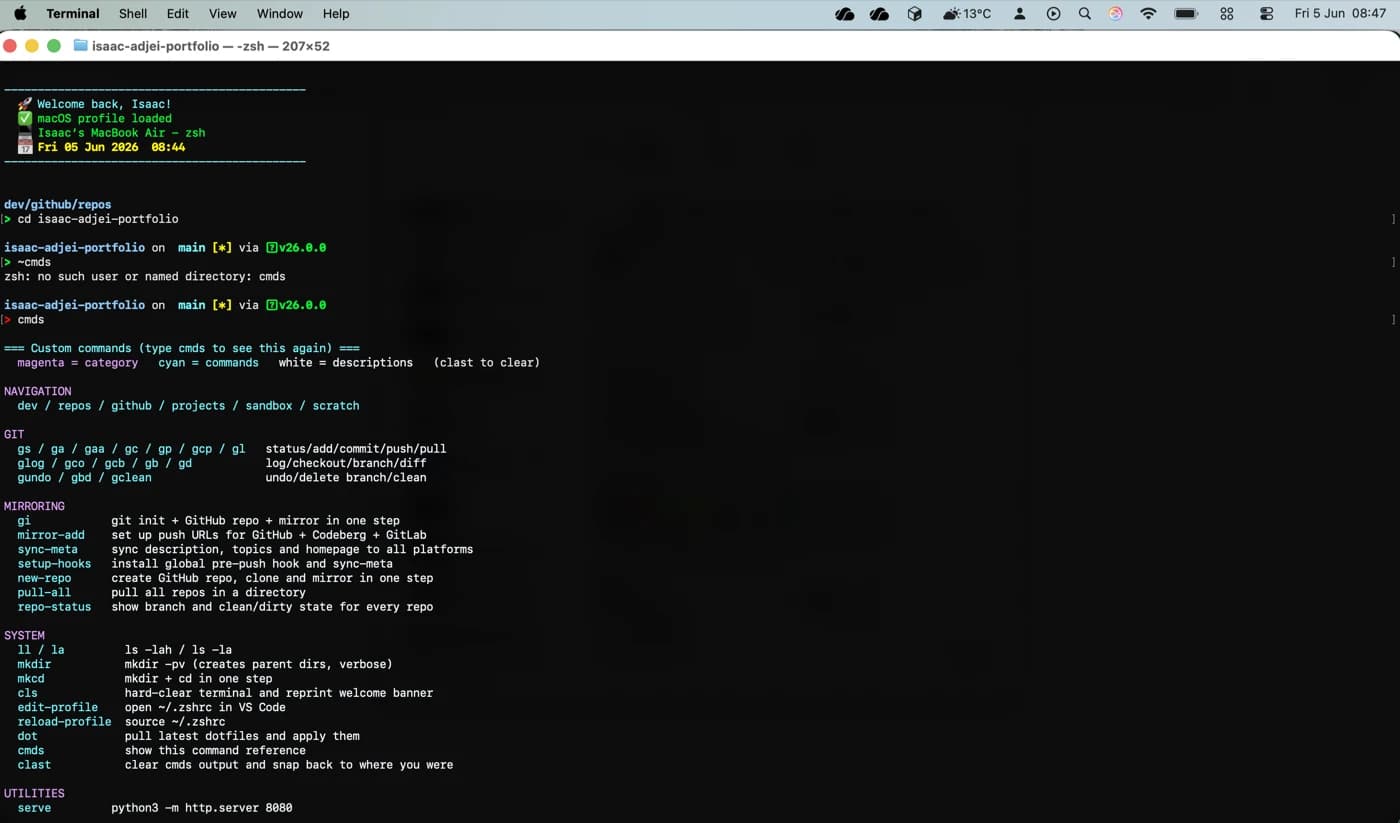
Task: Click the 'reload-profile' command name
Action: 64,722
